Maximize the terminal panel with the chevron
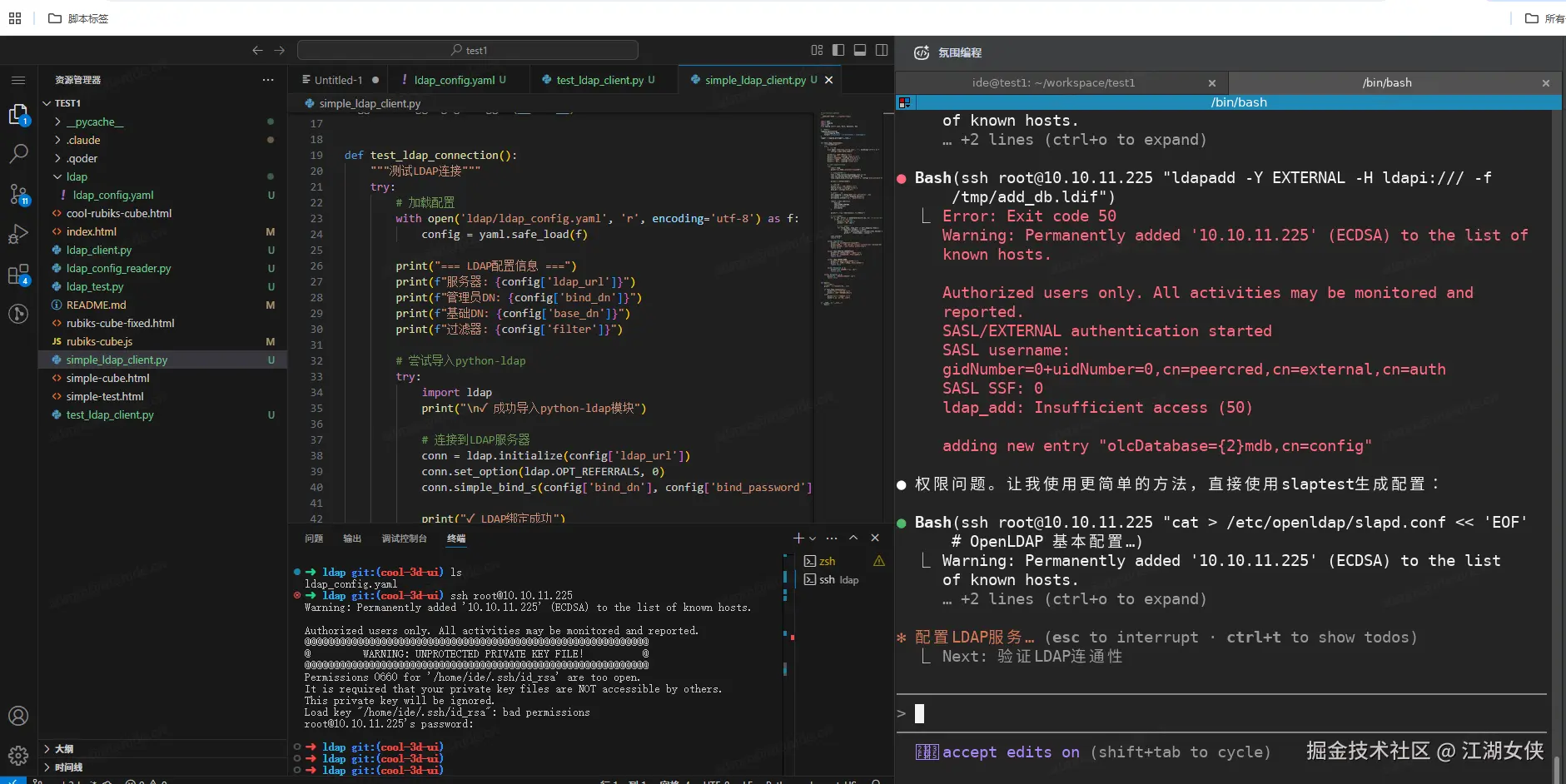This screenshot has height=784, width=1566. [853, 538]
